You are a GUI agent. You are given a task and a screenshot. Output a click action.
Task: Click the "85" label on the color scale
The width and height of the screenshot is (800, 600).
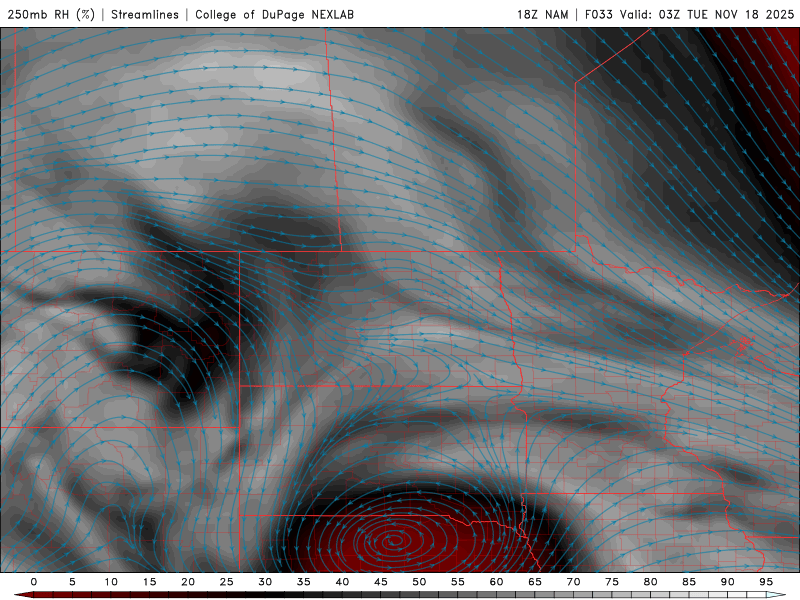(689, 582)
